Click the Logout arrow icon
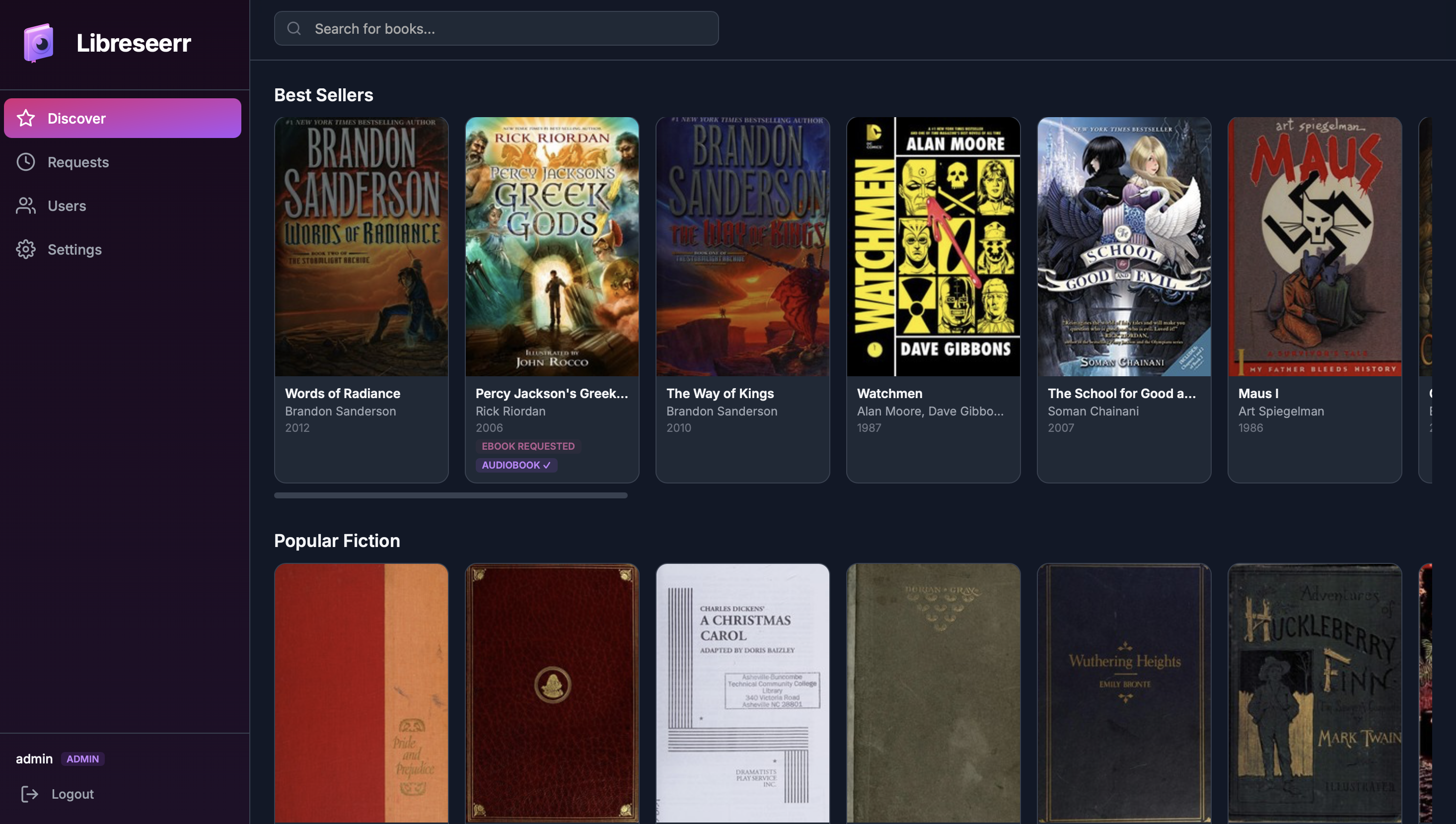The width and height of the screenshot is (1456, 824). click(x=29, y=794)
